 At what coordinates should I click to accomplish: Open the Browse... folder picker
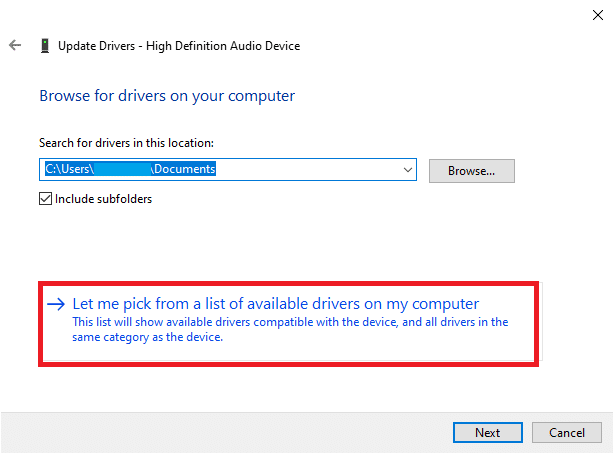point(471,170)
